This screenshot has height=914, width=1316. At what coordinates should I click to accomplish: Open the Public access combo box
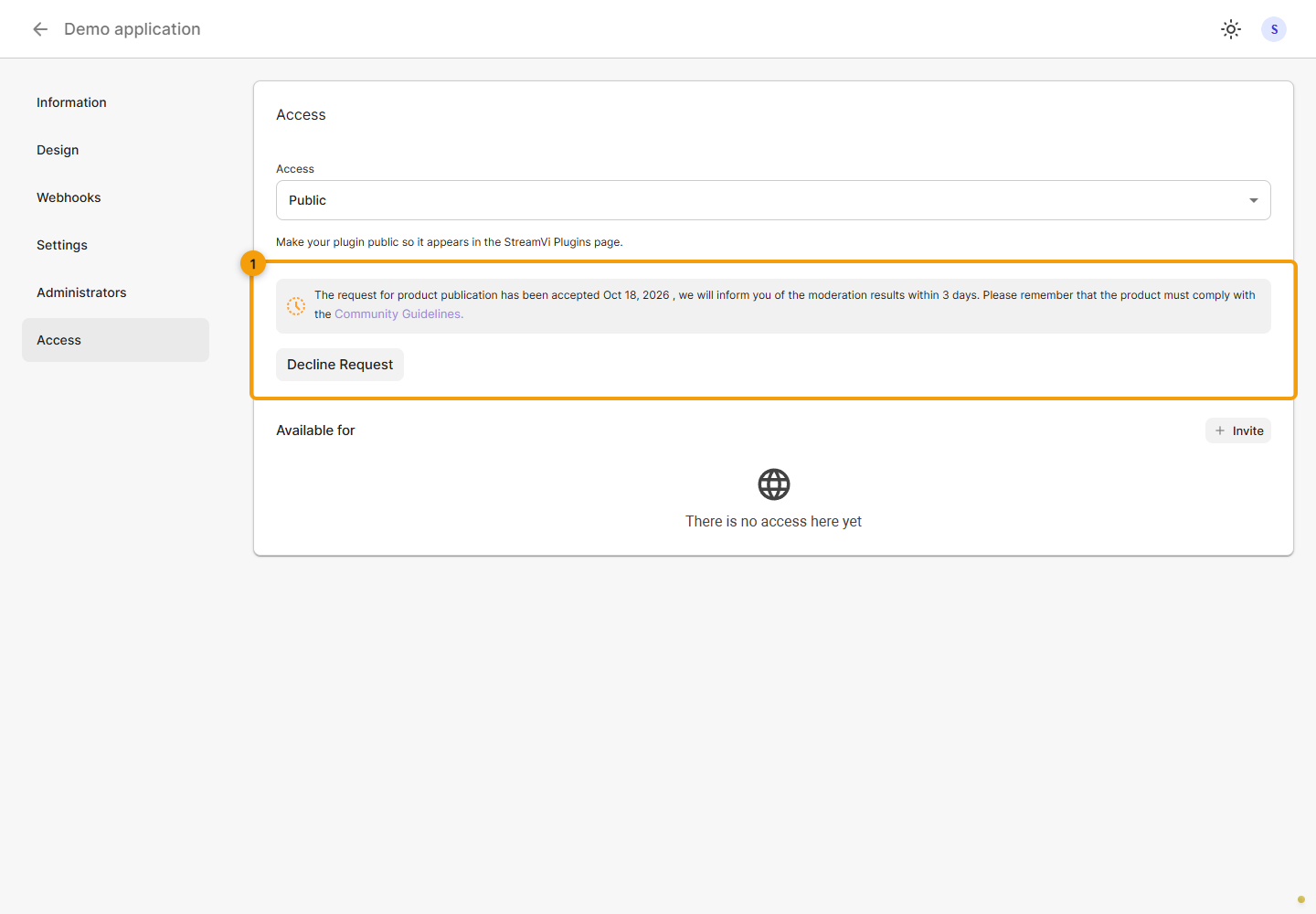click(x=773, y=200)
